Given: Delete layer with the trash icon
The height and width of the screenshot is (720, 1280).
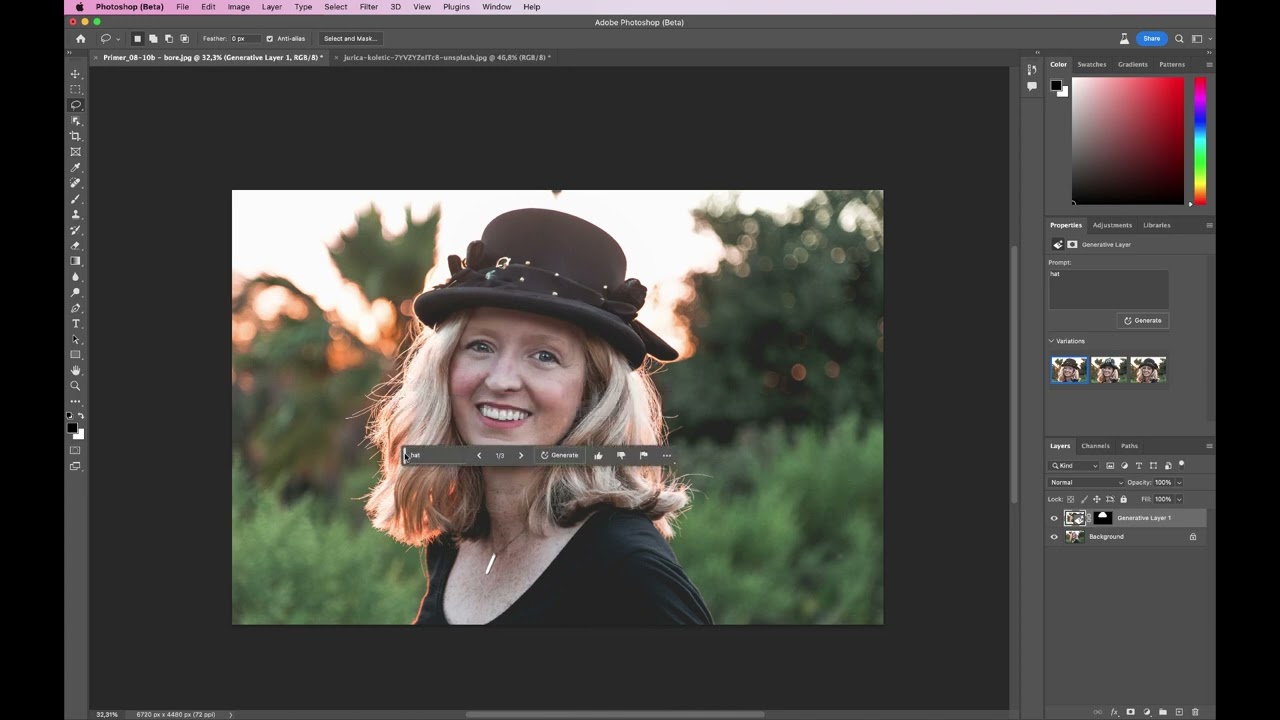Looking at the screenshot, I should (1195, 712).
